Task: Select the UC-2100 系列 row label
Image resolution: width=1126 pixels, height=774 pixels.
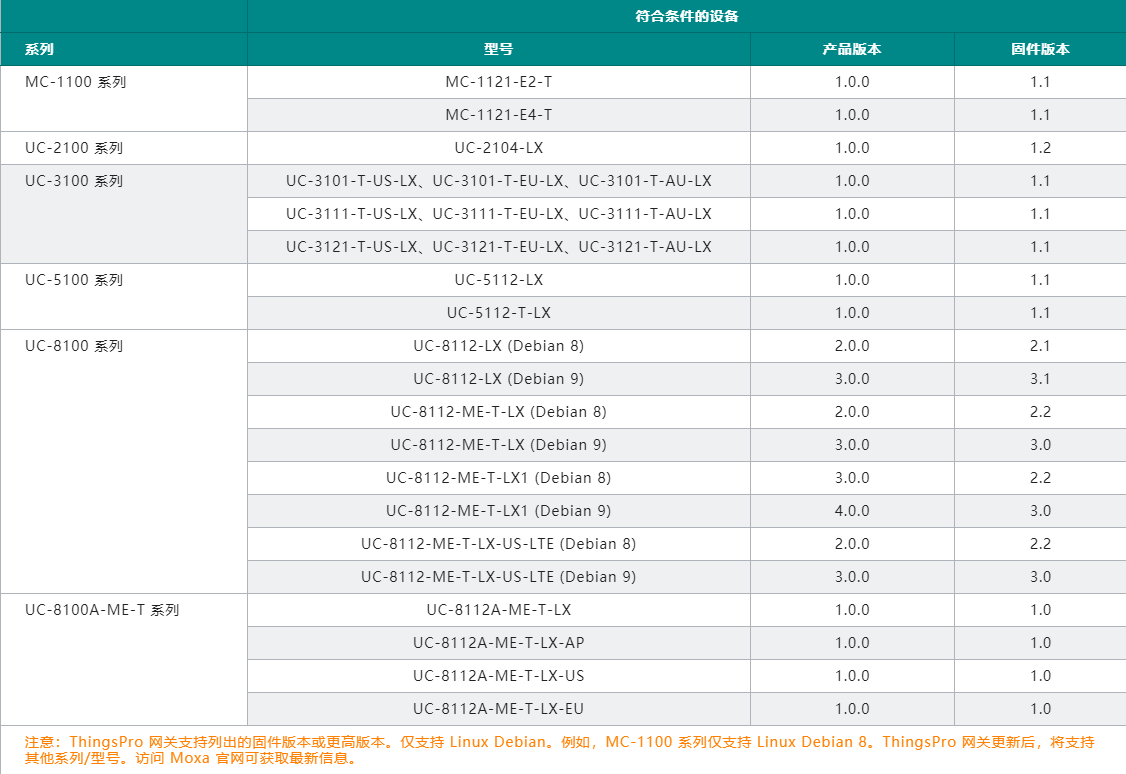Action: click(74, 148)
